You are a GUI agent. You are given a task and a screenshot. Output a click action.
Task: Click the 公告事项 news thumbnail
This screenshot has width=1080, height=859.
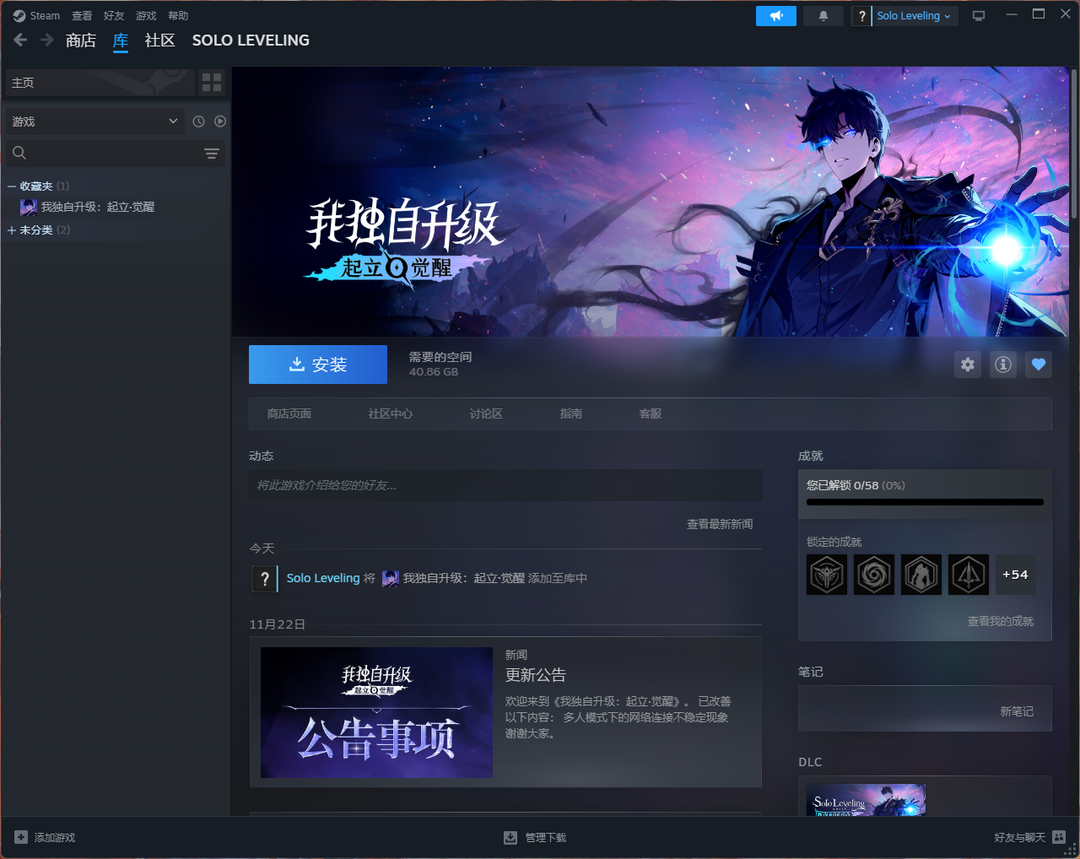(376, 712)
